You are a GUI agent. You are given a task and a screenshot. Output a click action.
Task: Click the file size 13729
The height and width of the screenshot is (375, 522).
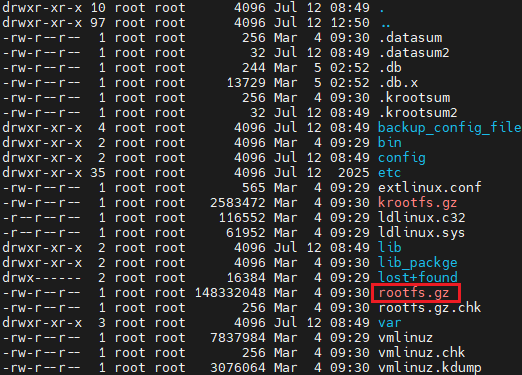[246, 83]
